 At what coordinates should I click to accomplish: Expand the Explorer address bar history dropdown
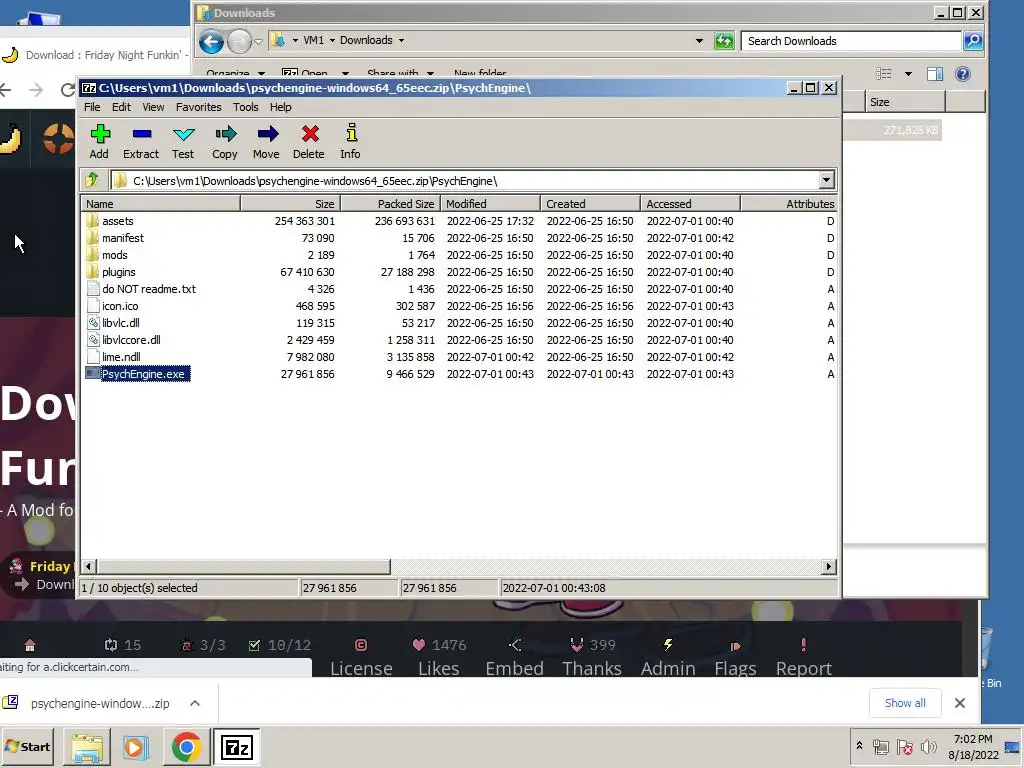(699, 40)
